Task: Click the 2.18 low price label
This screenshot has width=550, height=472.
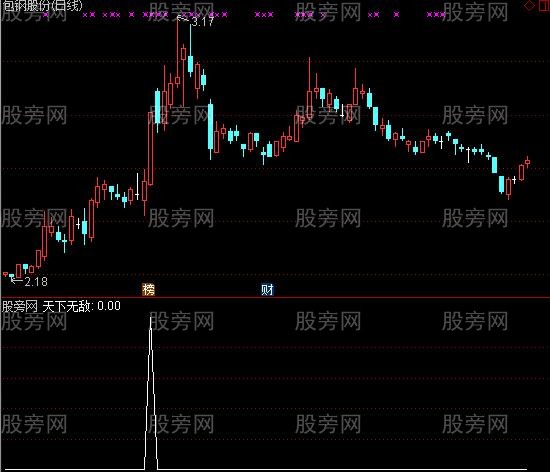Action: (x=36, y=282)
